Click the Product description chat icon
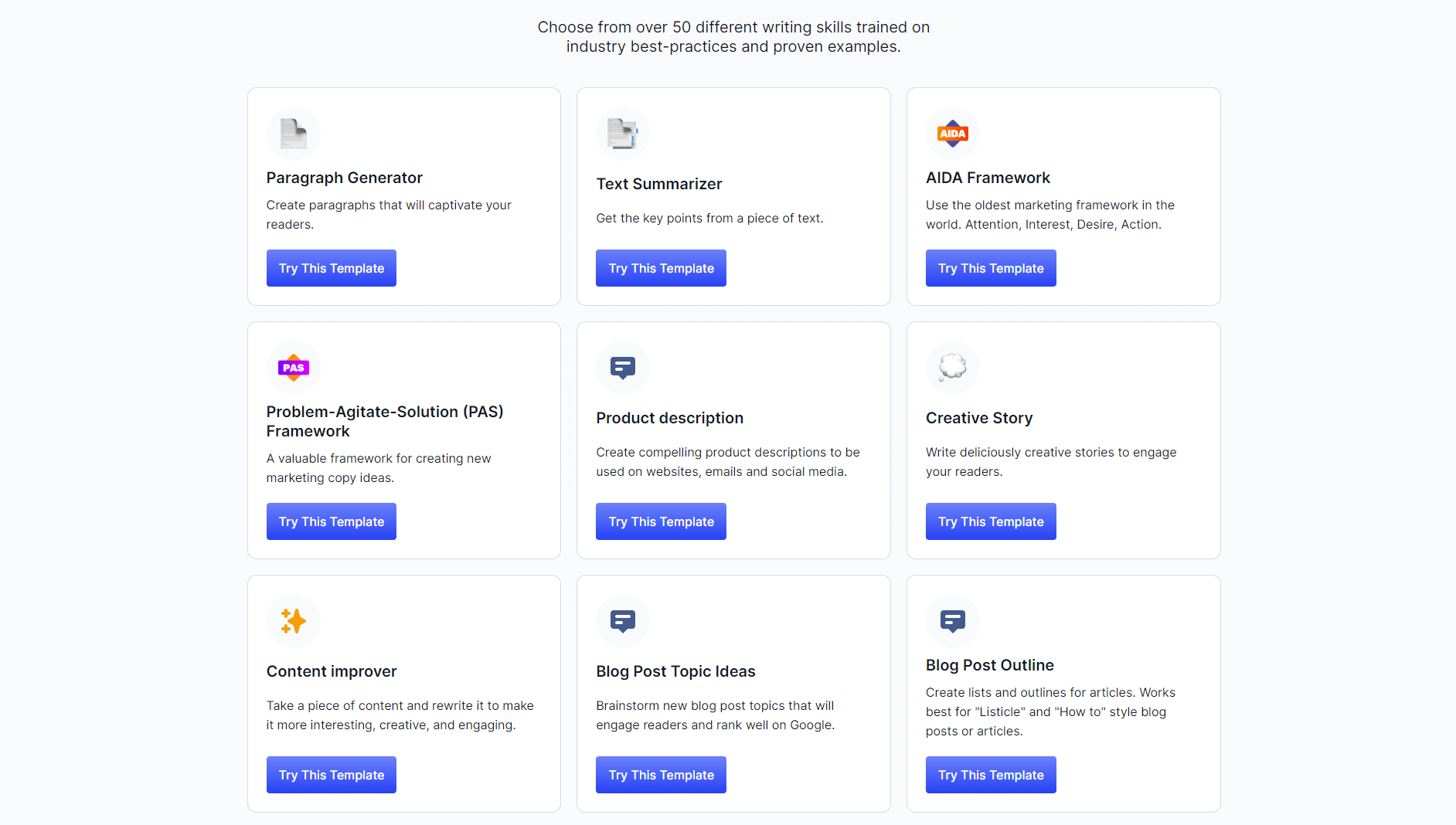This screenshot has width=1456, height=825. click(x=622, y=368)
